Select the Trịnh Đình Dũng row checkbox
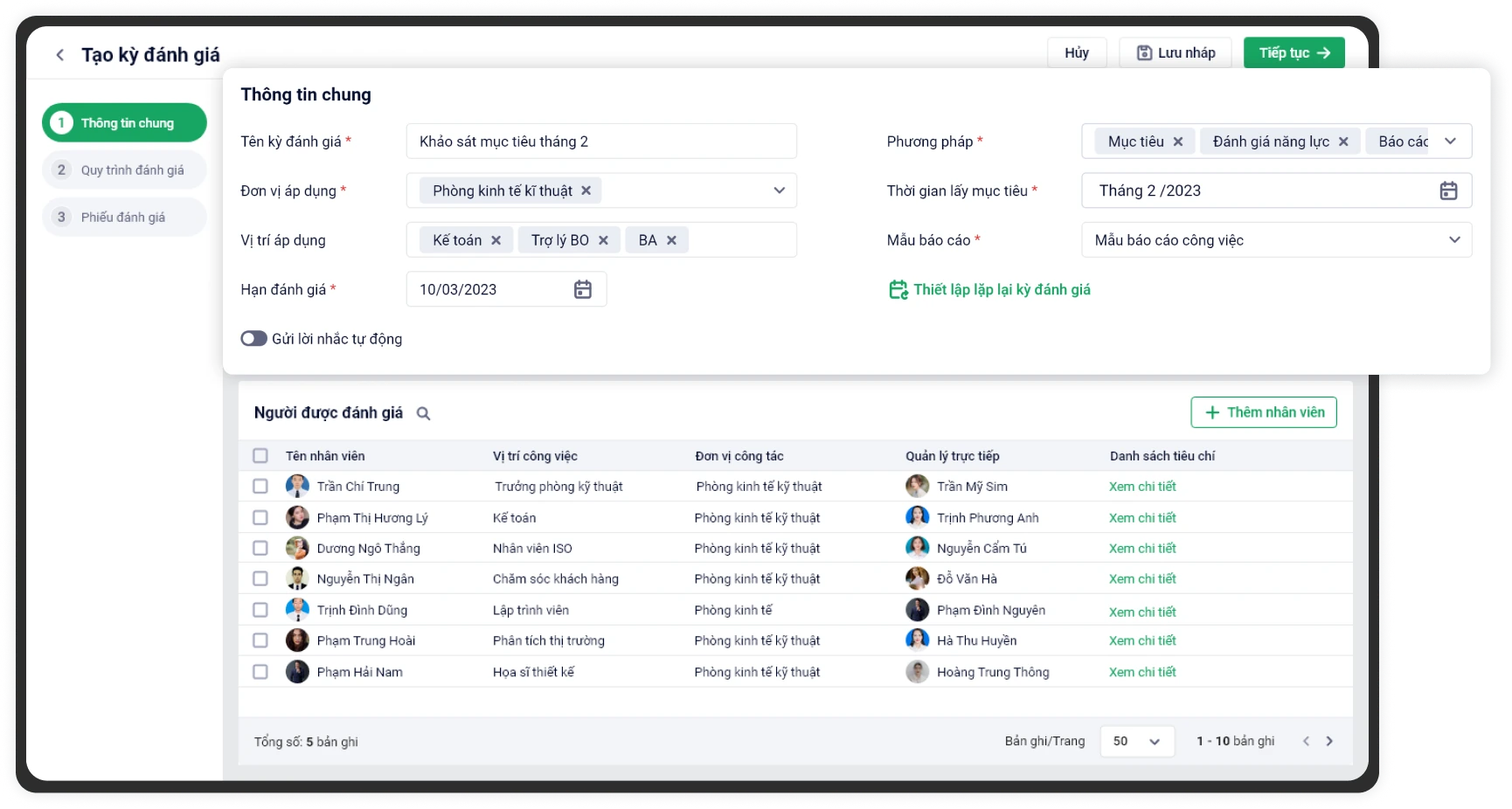1512x809 pixels. 260,610
